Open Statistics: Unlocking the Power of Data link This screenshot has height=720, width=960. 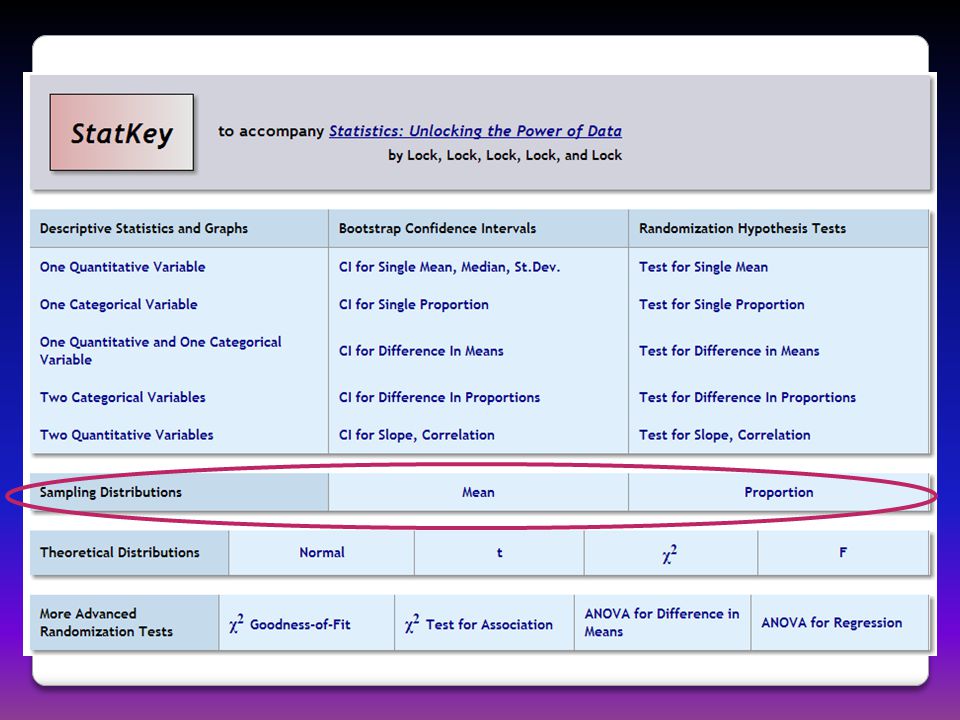pyautogui.click(x=475, y=131)
